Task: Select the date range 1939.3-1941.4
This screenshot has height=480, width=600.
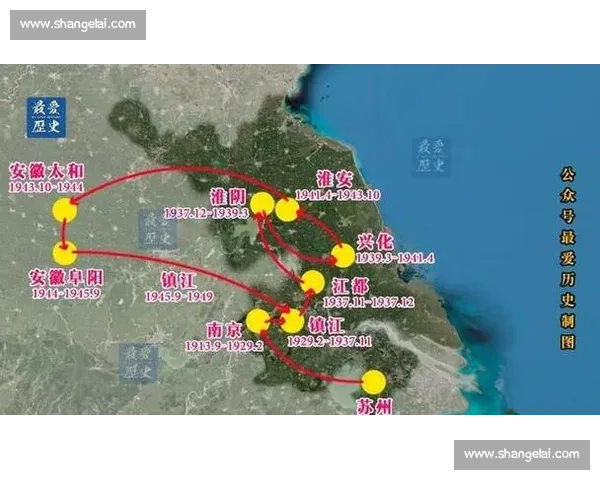Action: pos(395,258)
